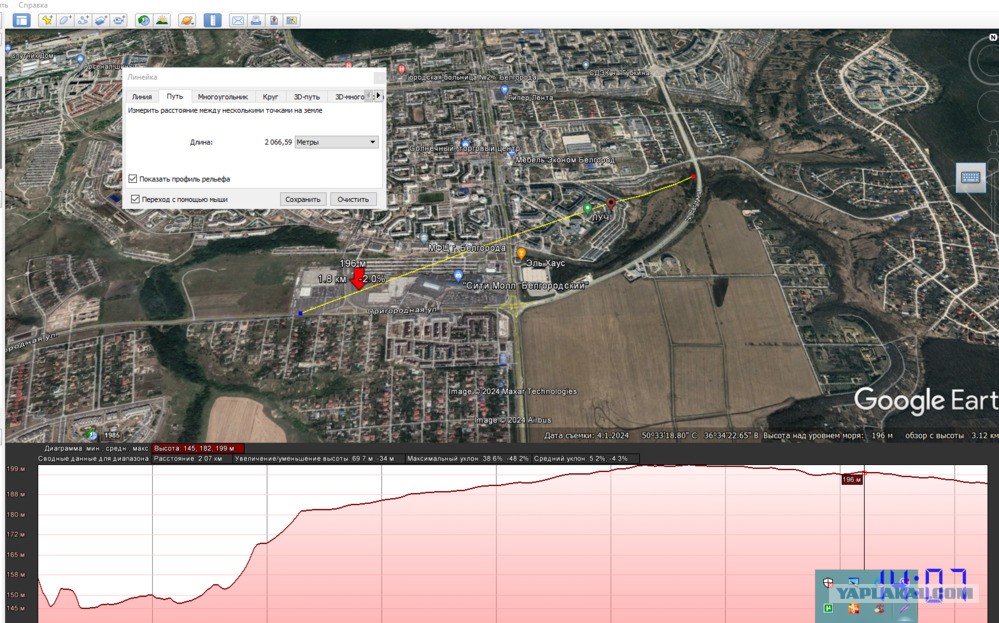
Task: Switch to the Путь tab
Action: (175, 96)
